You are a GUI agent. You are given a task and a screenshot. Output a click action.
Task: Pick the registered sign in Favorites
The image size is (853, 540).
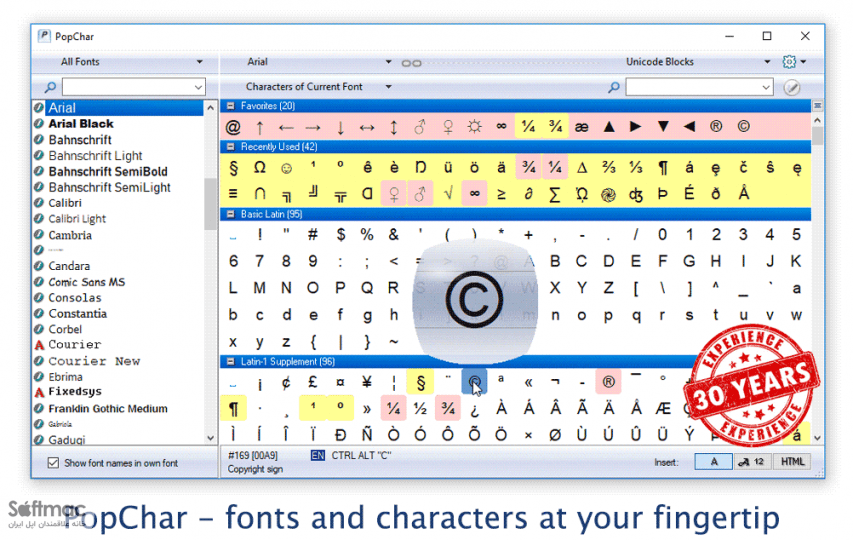[x=716, y=127]
